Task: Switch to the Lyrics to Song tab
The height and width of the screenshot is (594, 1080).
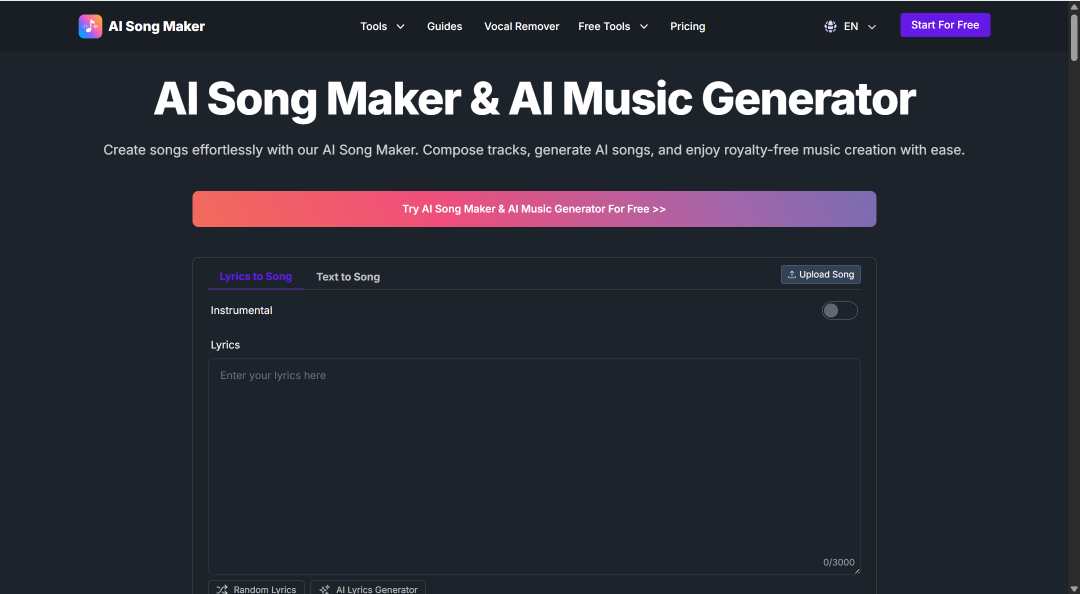Action: (x=256, y=276)
